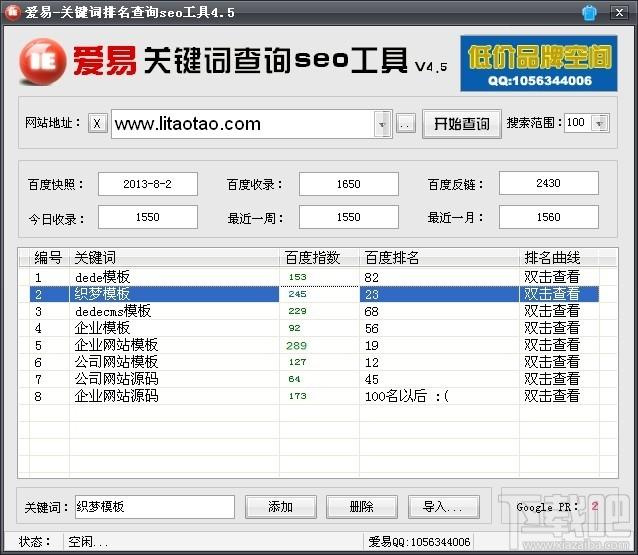Sort by the 百度排名 column header
The height and width of the screenshot is (555, 638).
coord(439,258)
